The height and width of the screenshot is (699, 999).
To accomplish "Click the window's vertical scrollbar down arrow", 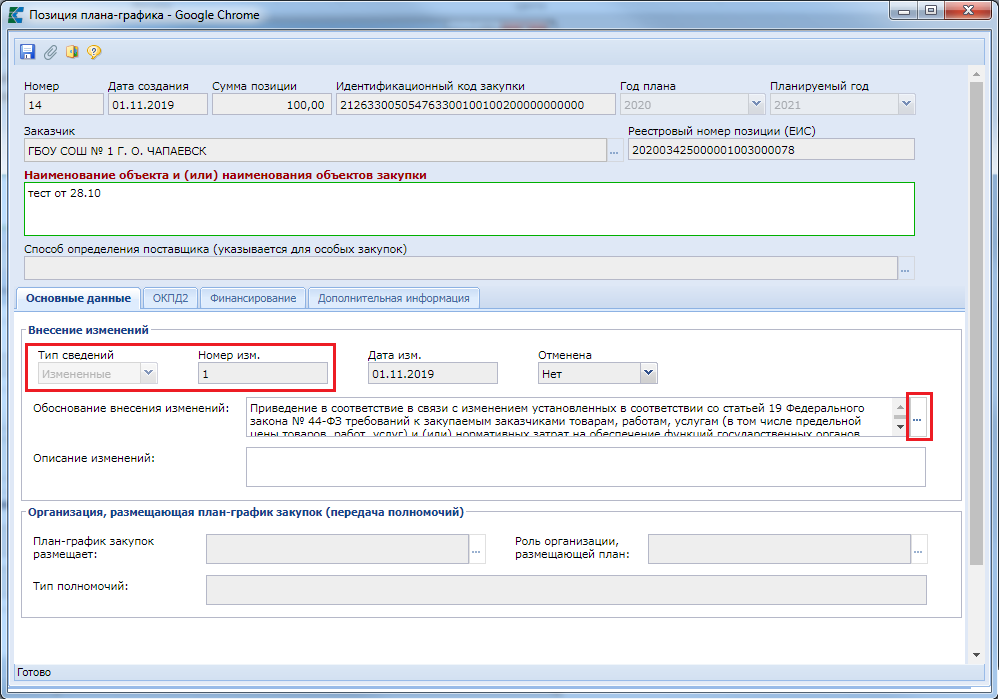I will (x=976, y=655).
